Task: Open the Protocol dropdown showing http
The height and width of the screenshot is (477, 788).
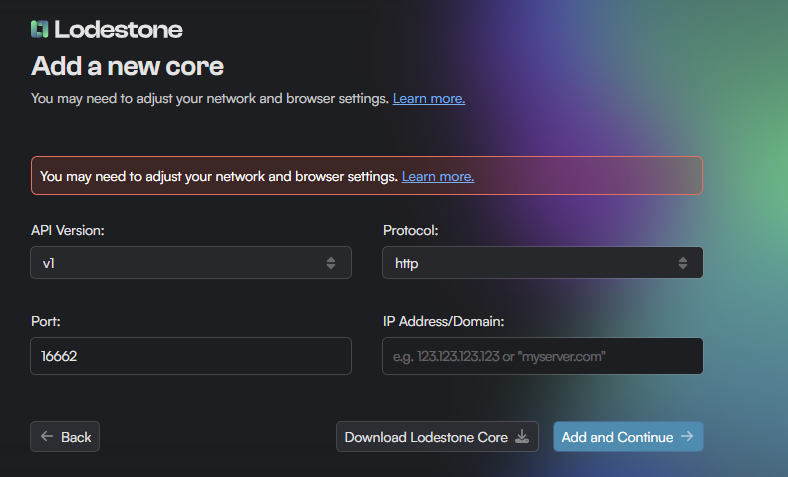Action: click(x=543, y=262)
